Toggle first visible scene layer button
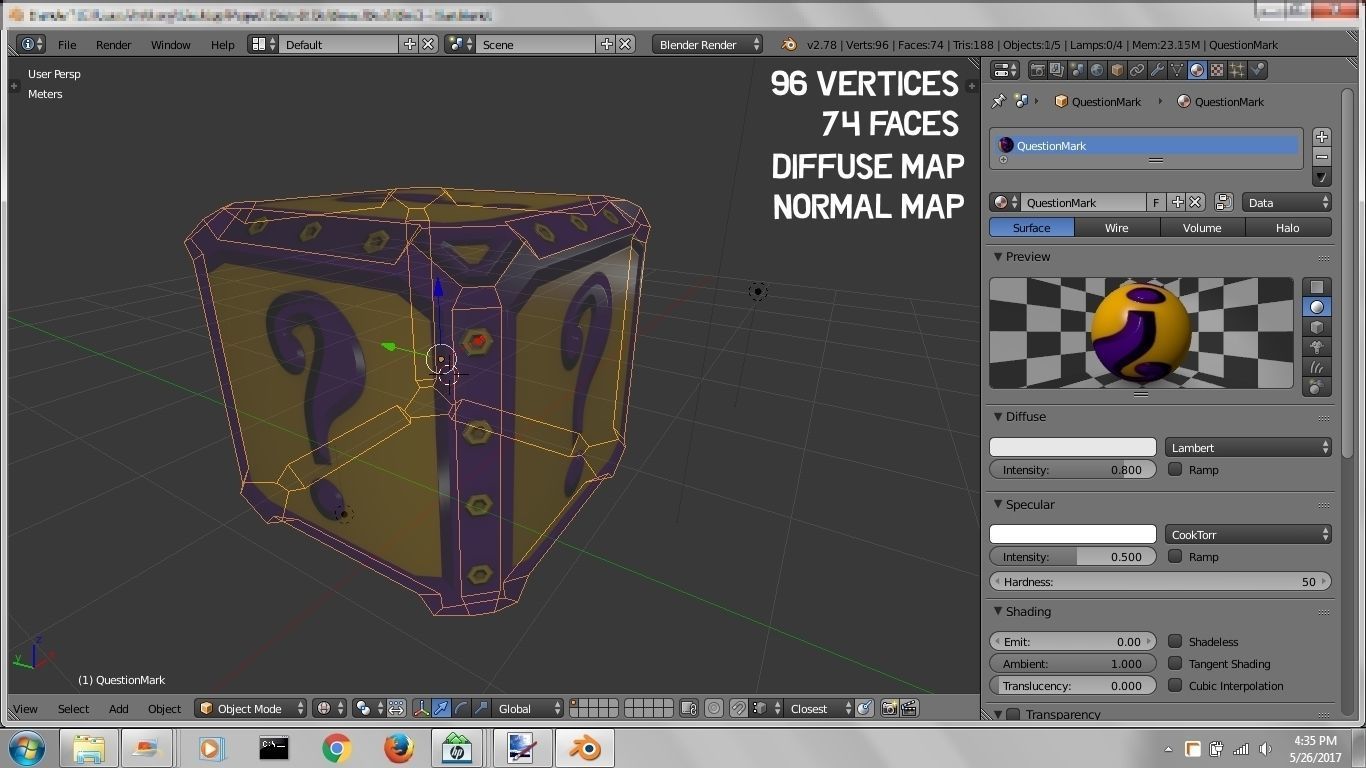The image size is (1366, 768). point(575,704)
